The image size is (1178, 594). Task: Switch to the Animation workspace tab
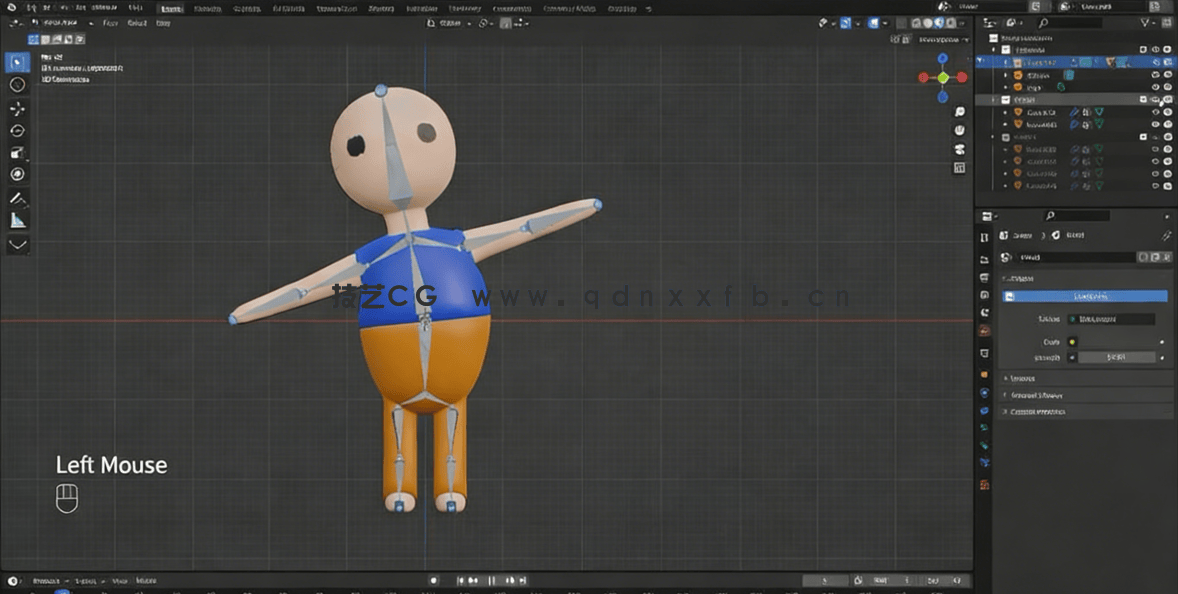[x=423, y=8]
